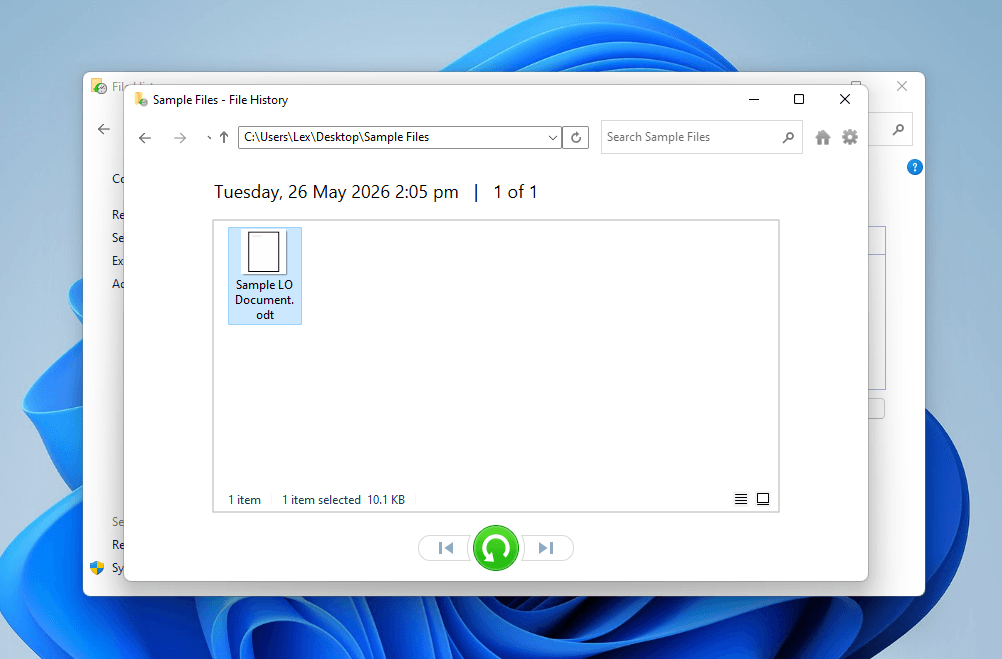The height and width of the screenshot is (659, 1002).
Task: Open help in background File History window
Action: click(x=914, y=167)
